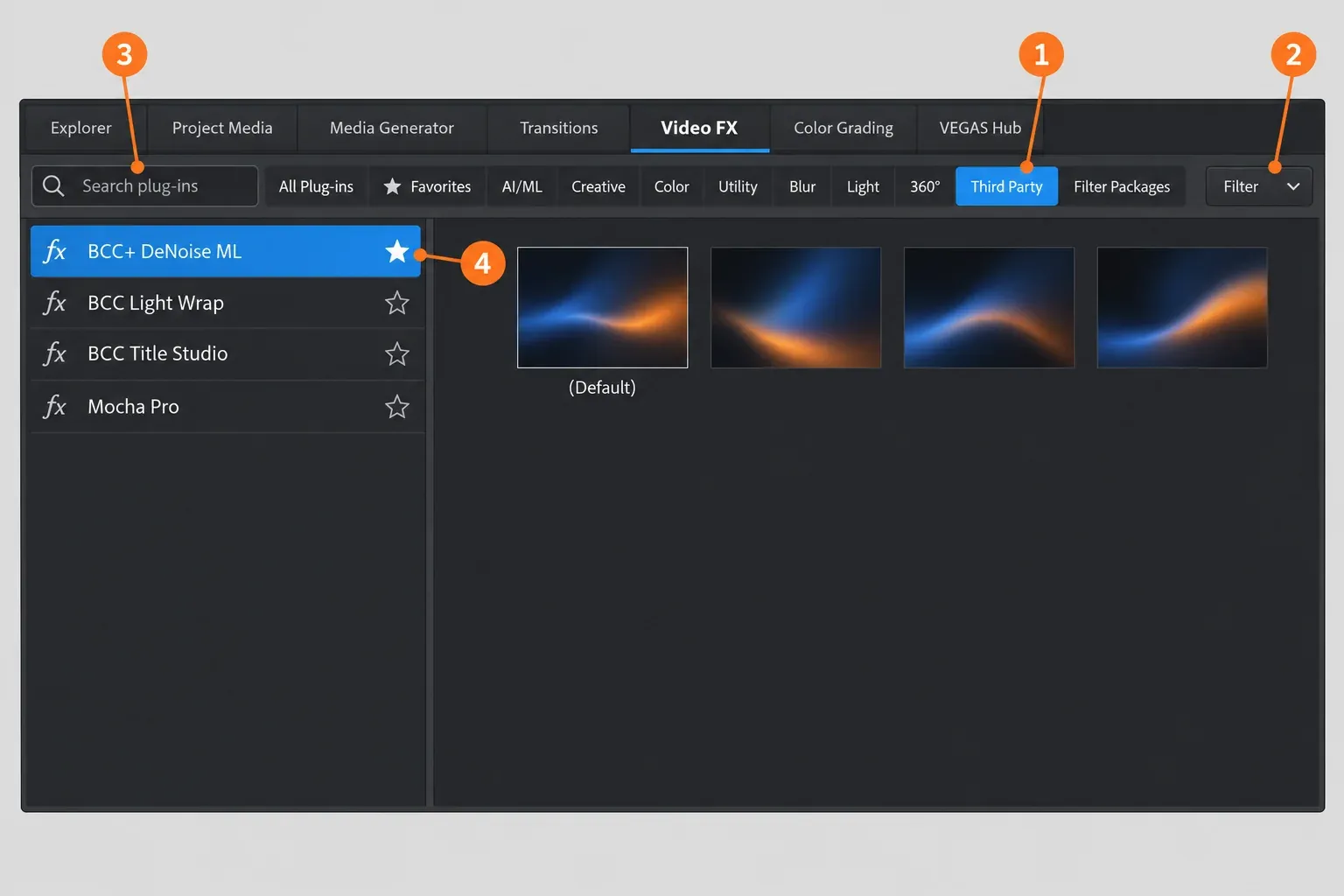Select BCC Light Wrap in the list

[226, 303]
